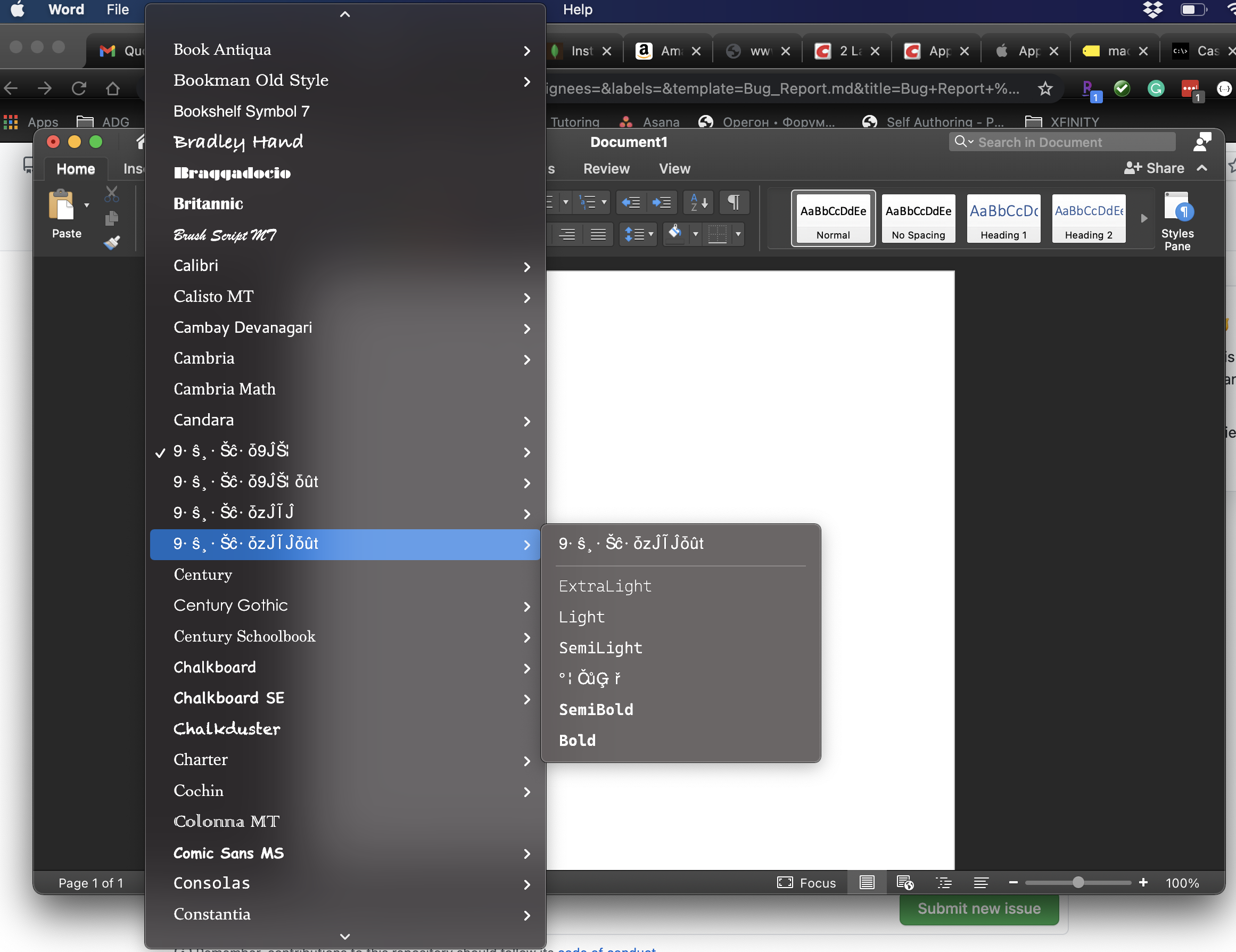This screenshot has width=1236, height=952.
Task: Switch to the Review ribbon tab
Action: pos(606,168)
